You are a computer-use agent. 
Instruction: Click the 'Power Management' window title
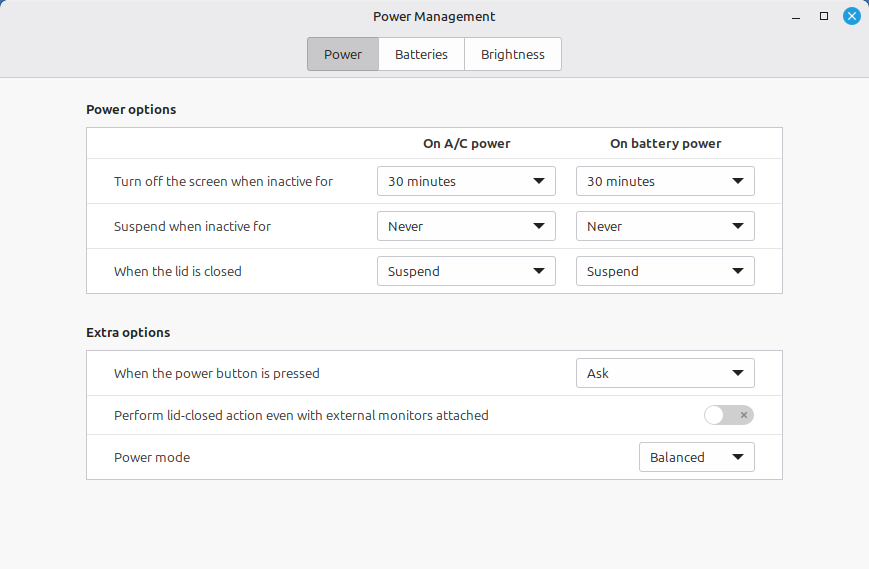coord(434,17)
